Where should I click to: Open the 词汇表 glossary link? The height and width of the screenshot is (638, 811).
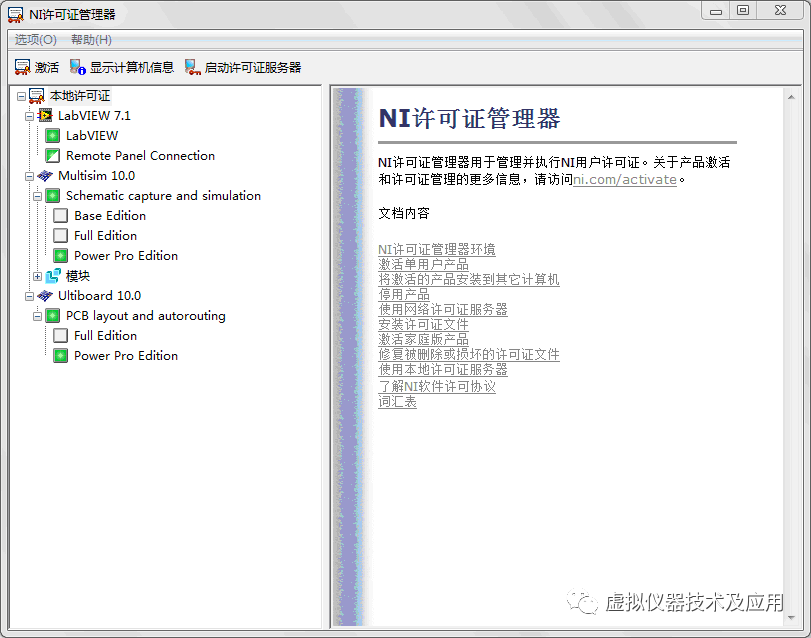coord(397,402)
